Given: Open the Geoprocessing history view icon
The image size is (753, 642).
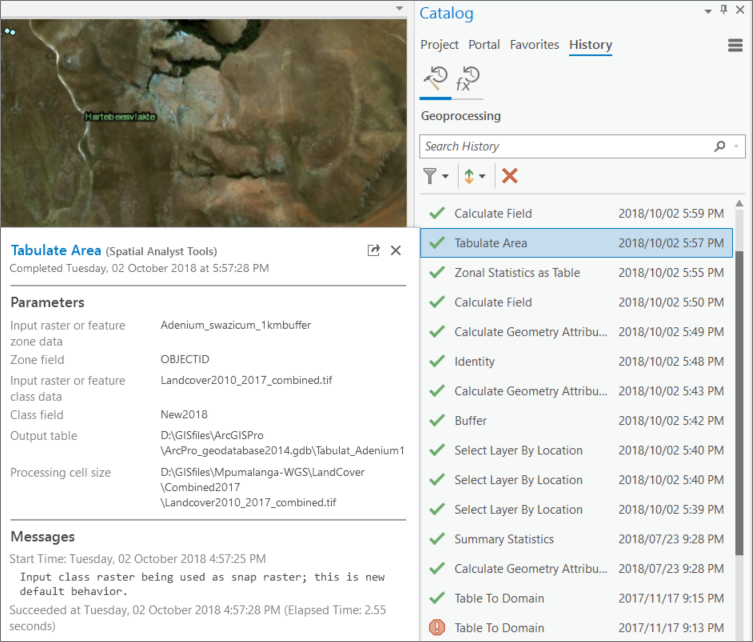Looking at the screenshot, I should pyautogui.click(x=435, y=79).
